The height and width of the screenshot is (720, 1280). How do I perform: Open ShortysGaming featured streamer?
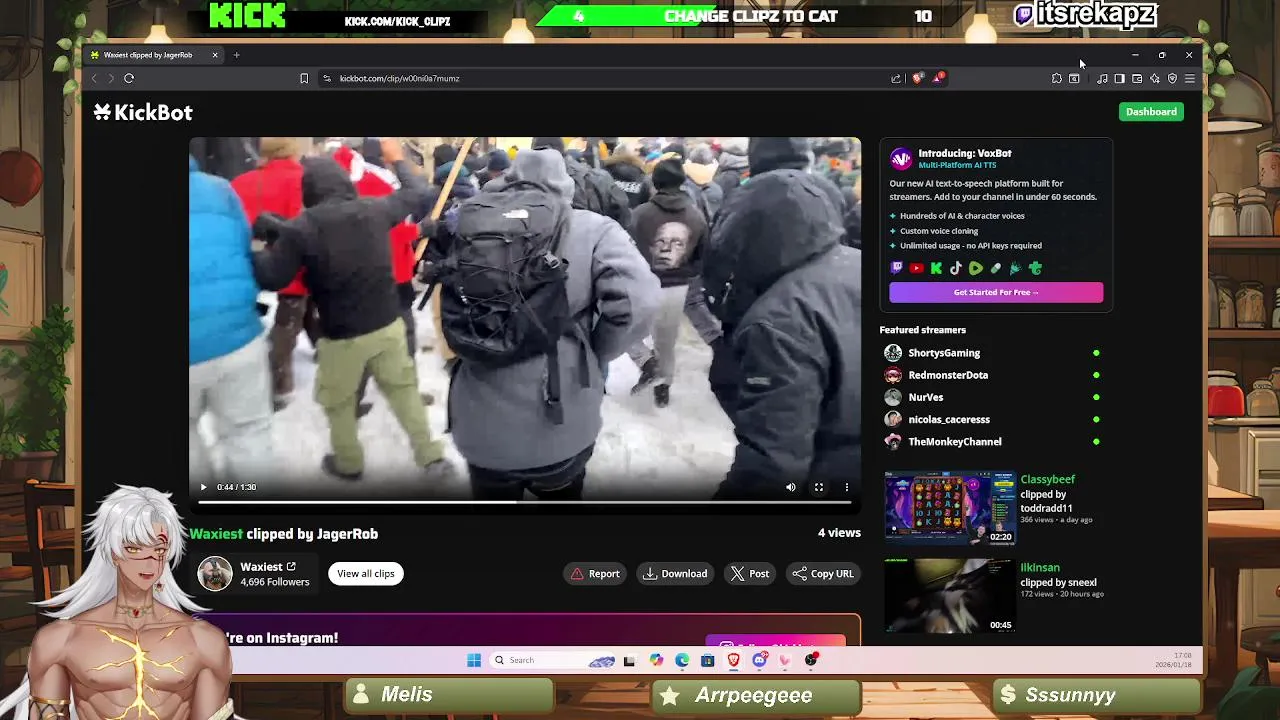click(944, 353)
